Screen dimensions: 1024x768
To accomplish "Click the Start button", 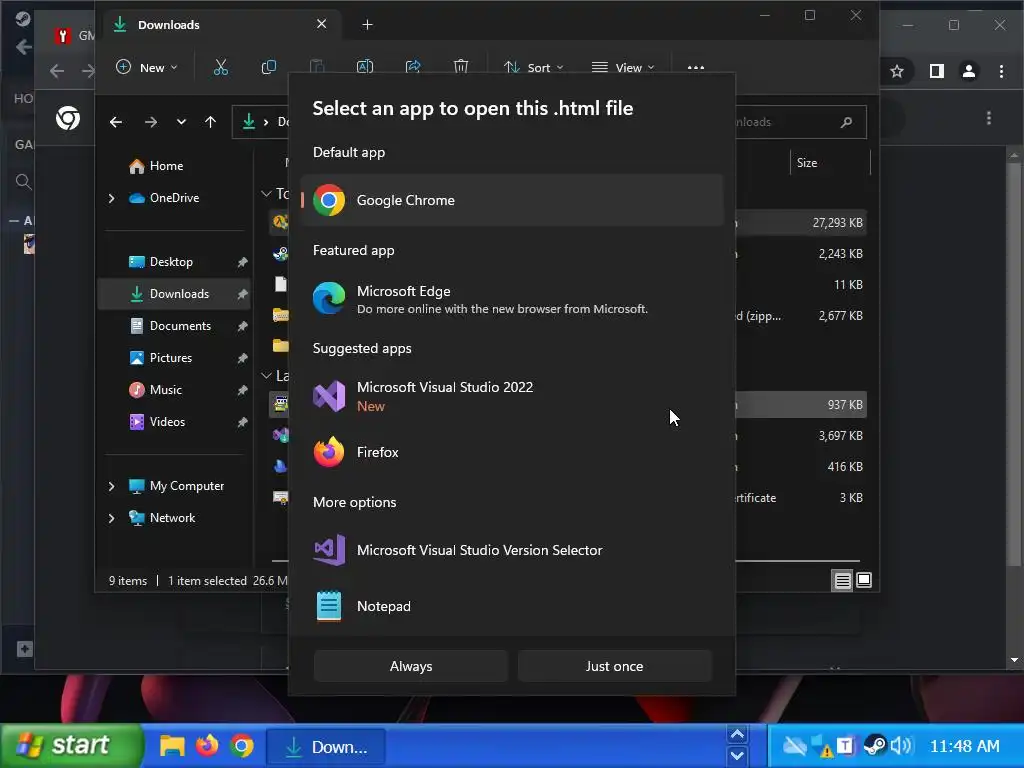I will [71, 745].
